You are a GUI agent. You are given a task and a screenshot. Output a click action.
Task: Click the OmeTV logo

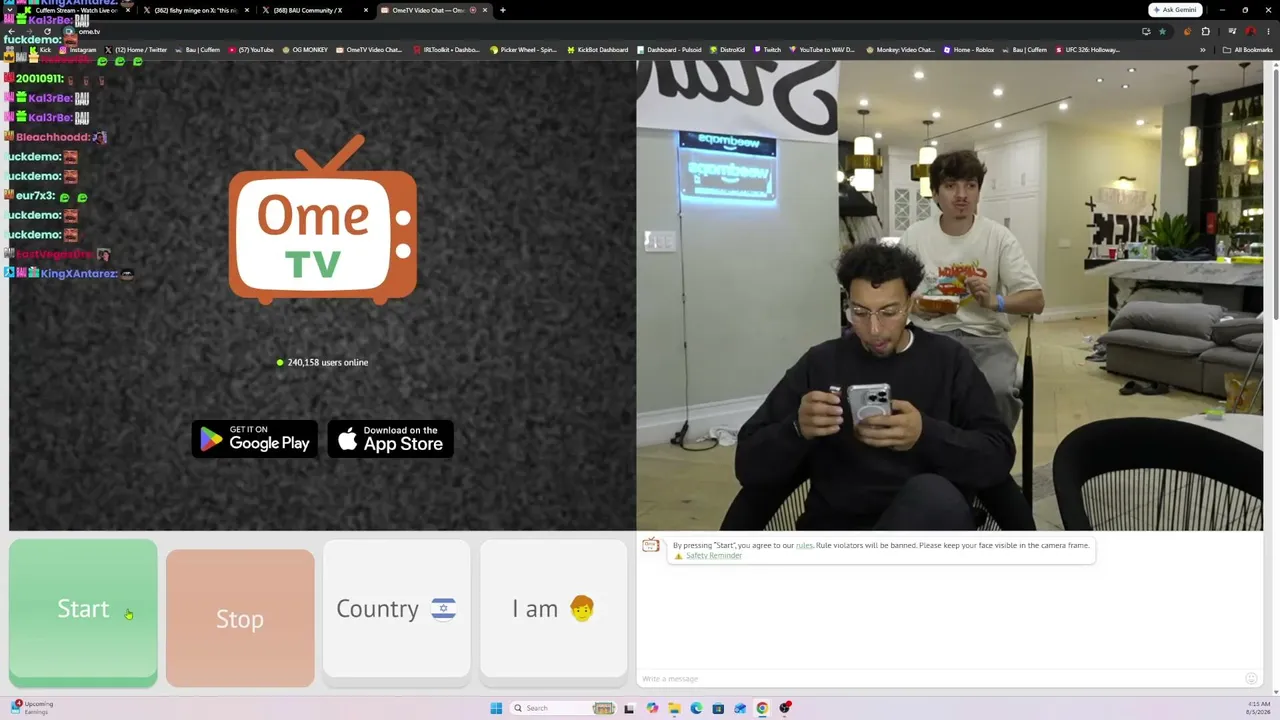[323, 220]
